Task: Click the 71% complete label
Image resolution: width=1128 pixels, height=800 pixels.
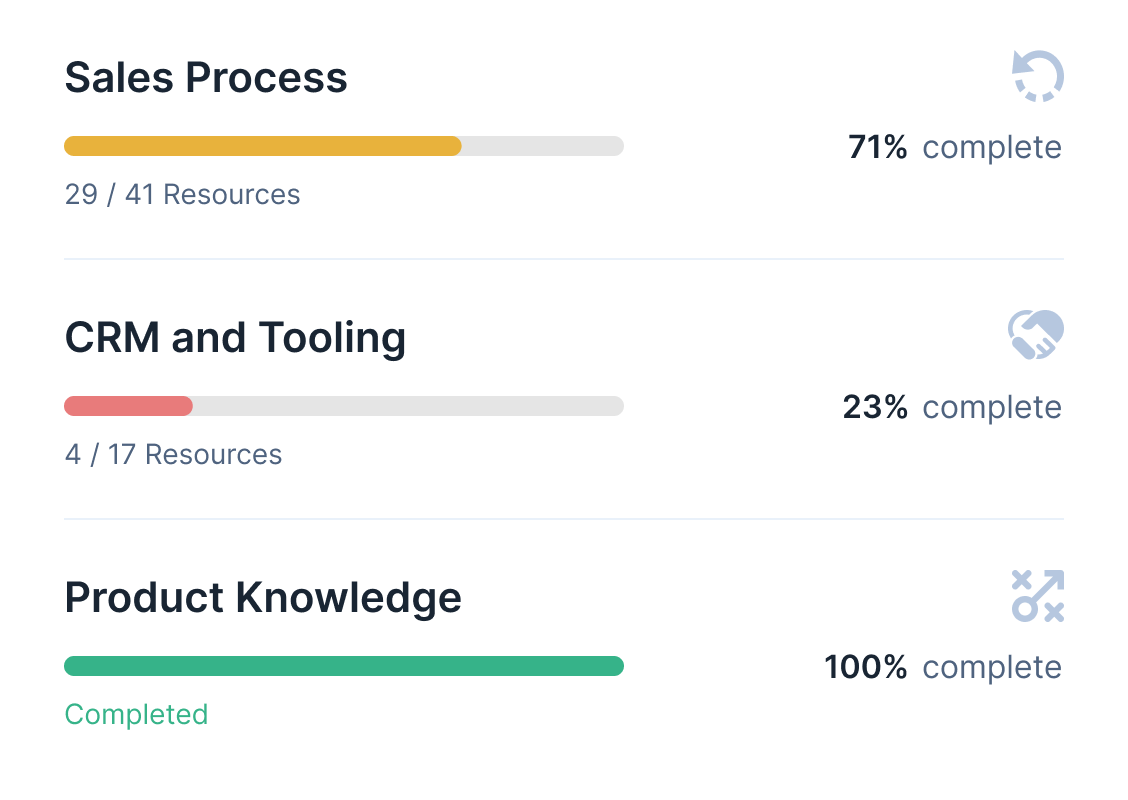Action: click(955, 147)
